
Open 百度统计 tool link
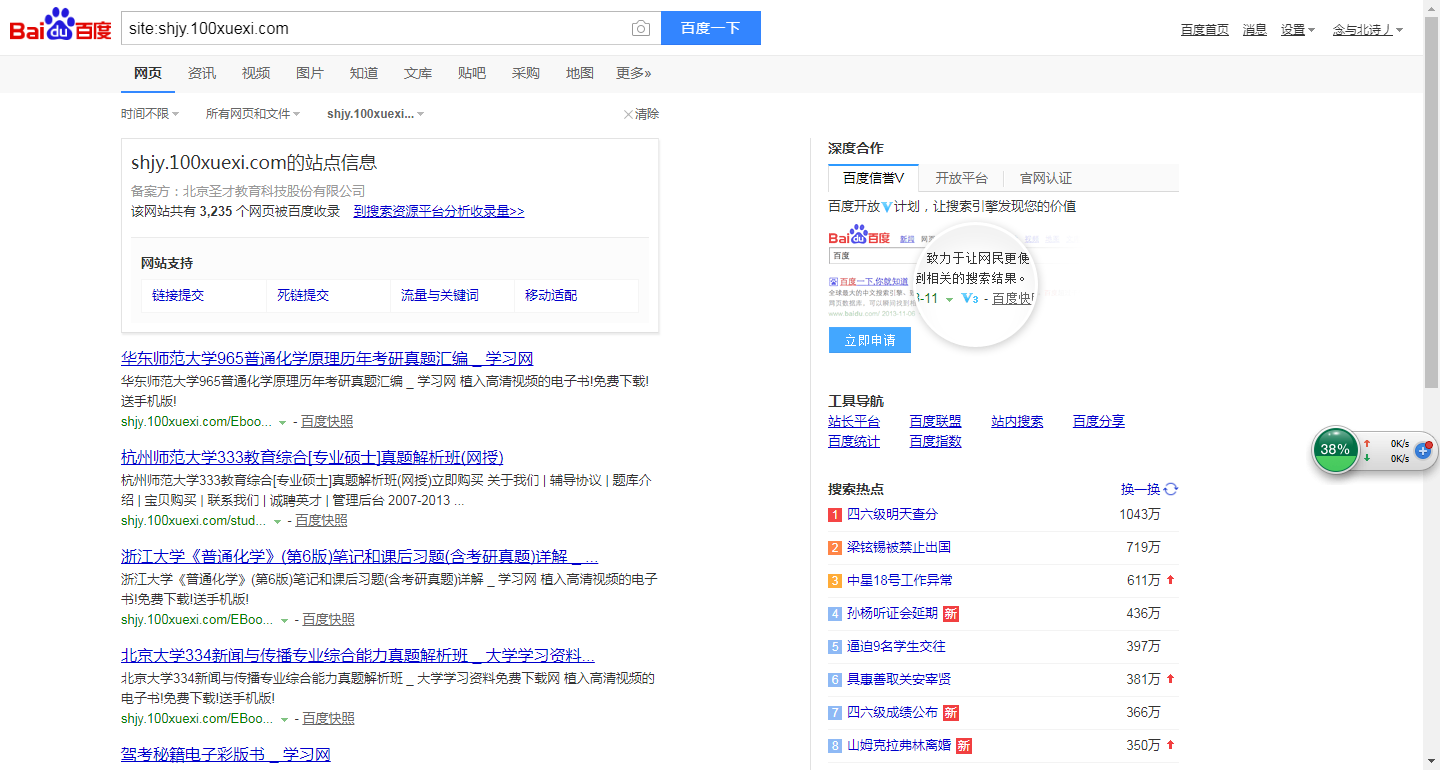tap(854, 442)
